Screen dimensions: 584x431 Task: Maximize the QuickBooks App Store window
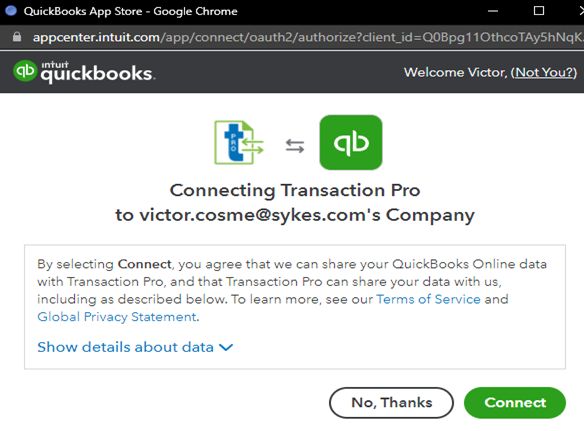pyautogui.click(x=539, y=11)
